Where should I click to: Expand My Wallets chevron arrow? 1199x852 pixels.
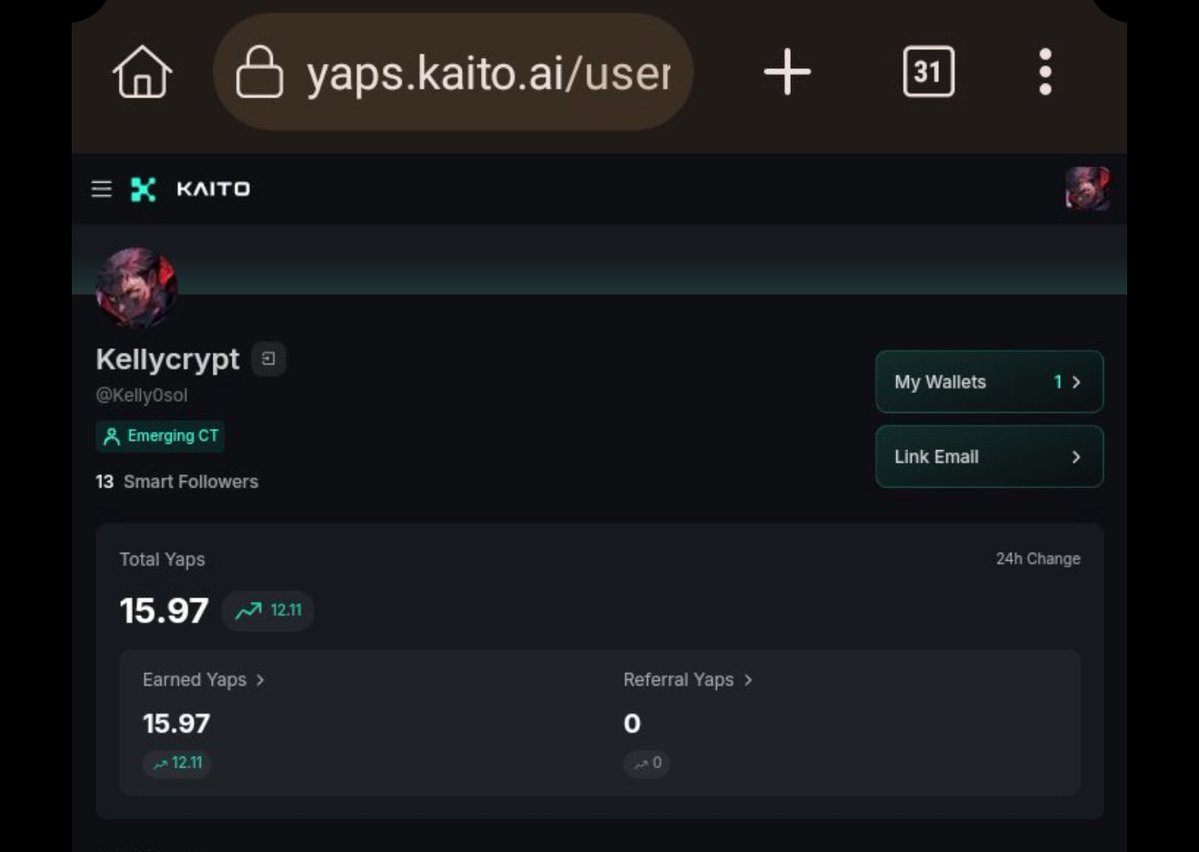1076,382
